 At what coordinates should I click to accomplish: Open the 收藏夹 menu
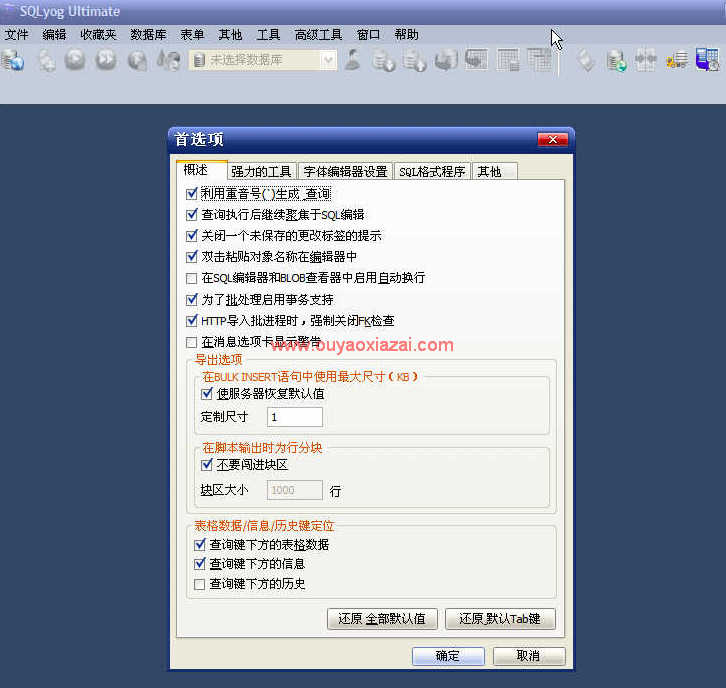point(98,35)
